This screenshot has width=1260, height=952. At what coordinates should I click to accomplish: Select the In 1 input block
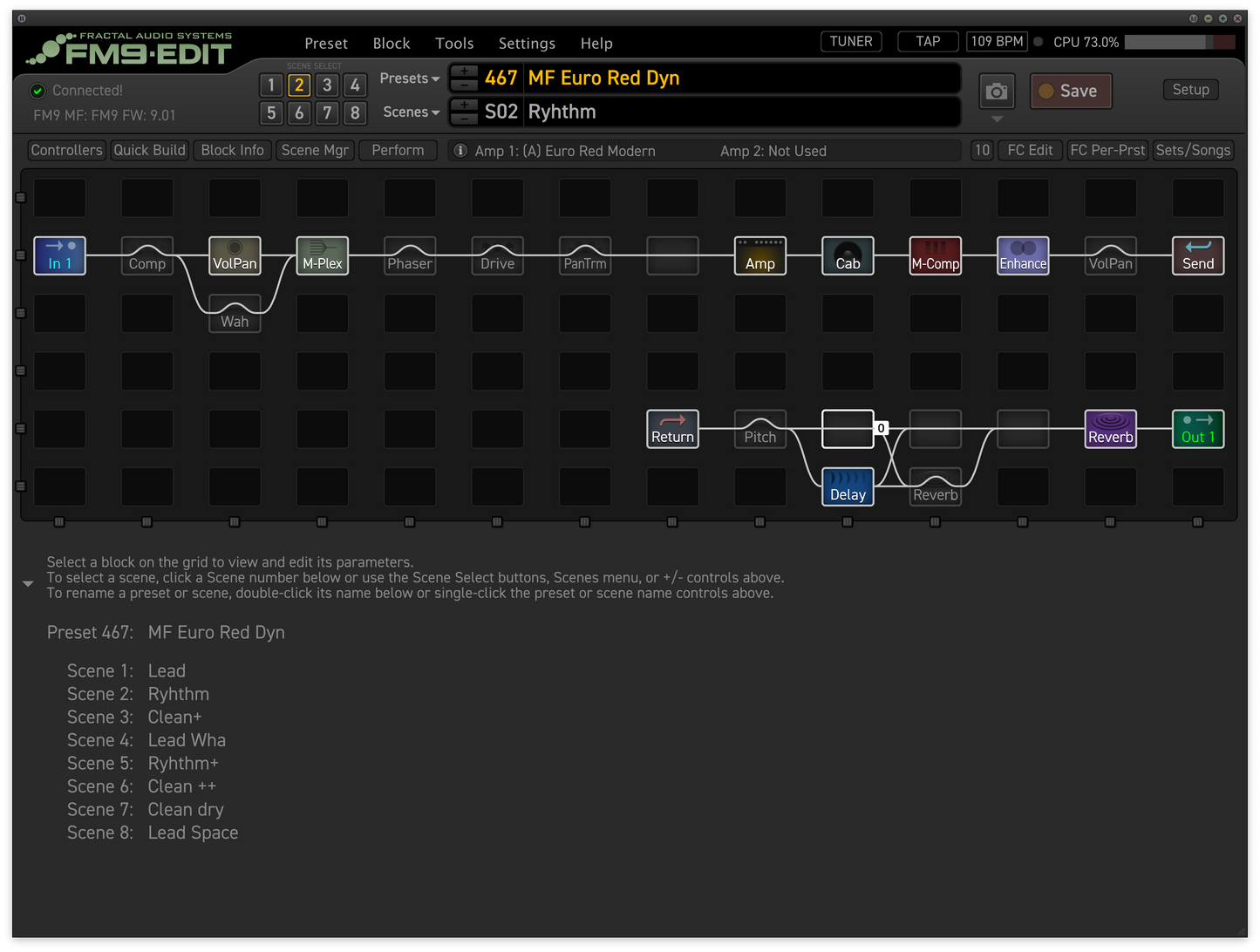coord(59,255)
